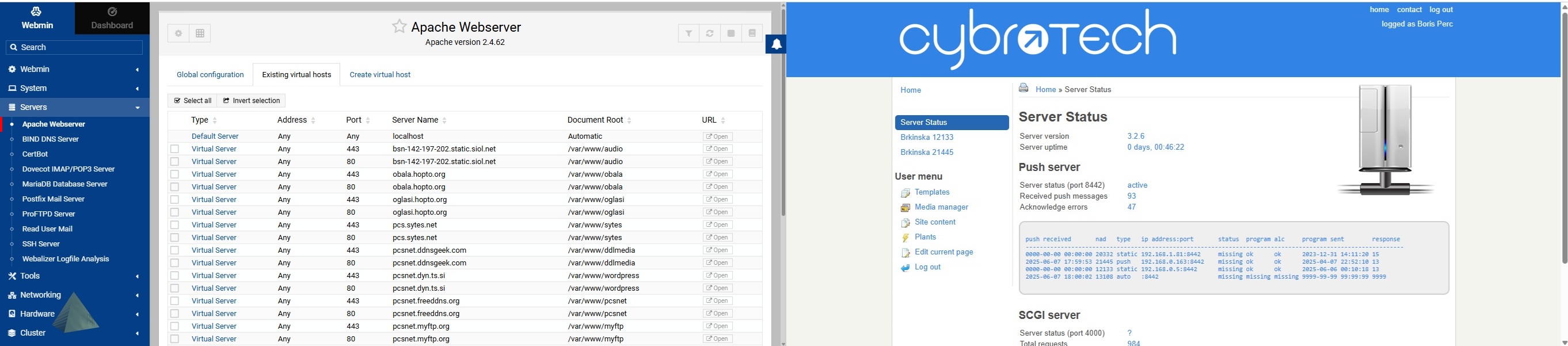Click the square stop icon in Apache toolbar

coord(731,33)
